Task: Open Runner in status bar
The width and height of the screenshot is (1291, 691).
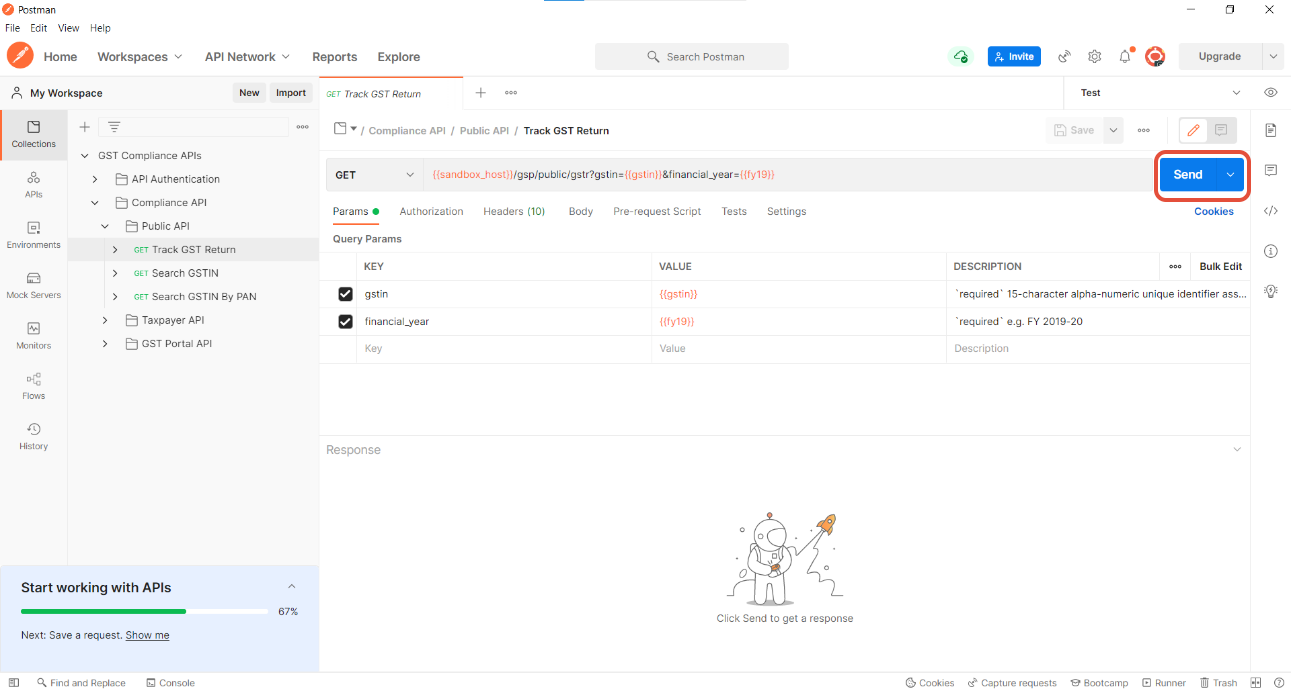Action: (x=1163, y=683)
